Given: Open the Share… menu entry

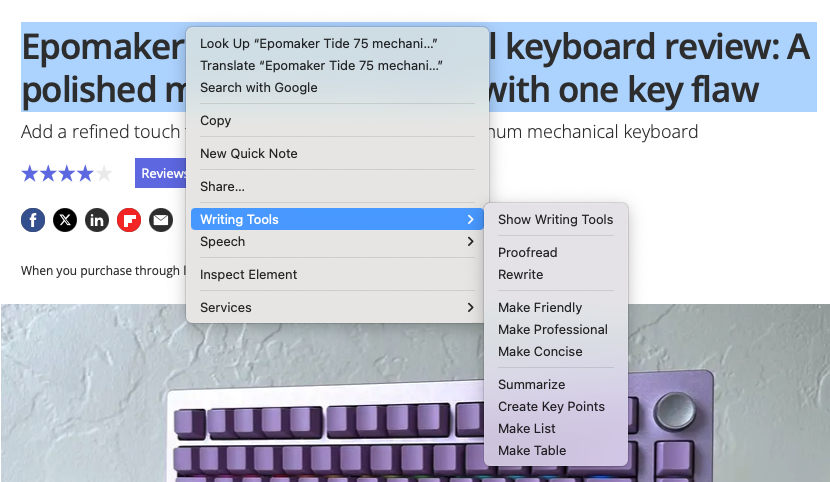Looking at the screenshot, I should [337, 186].
